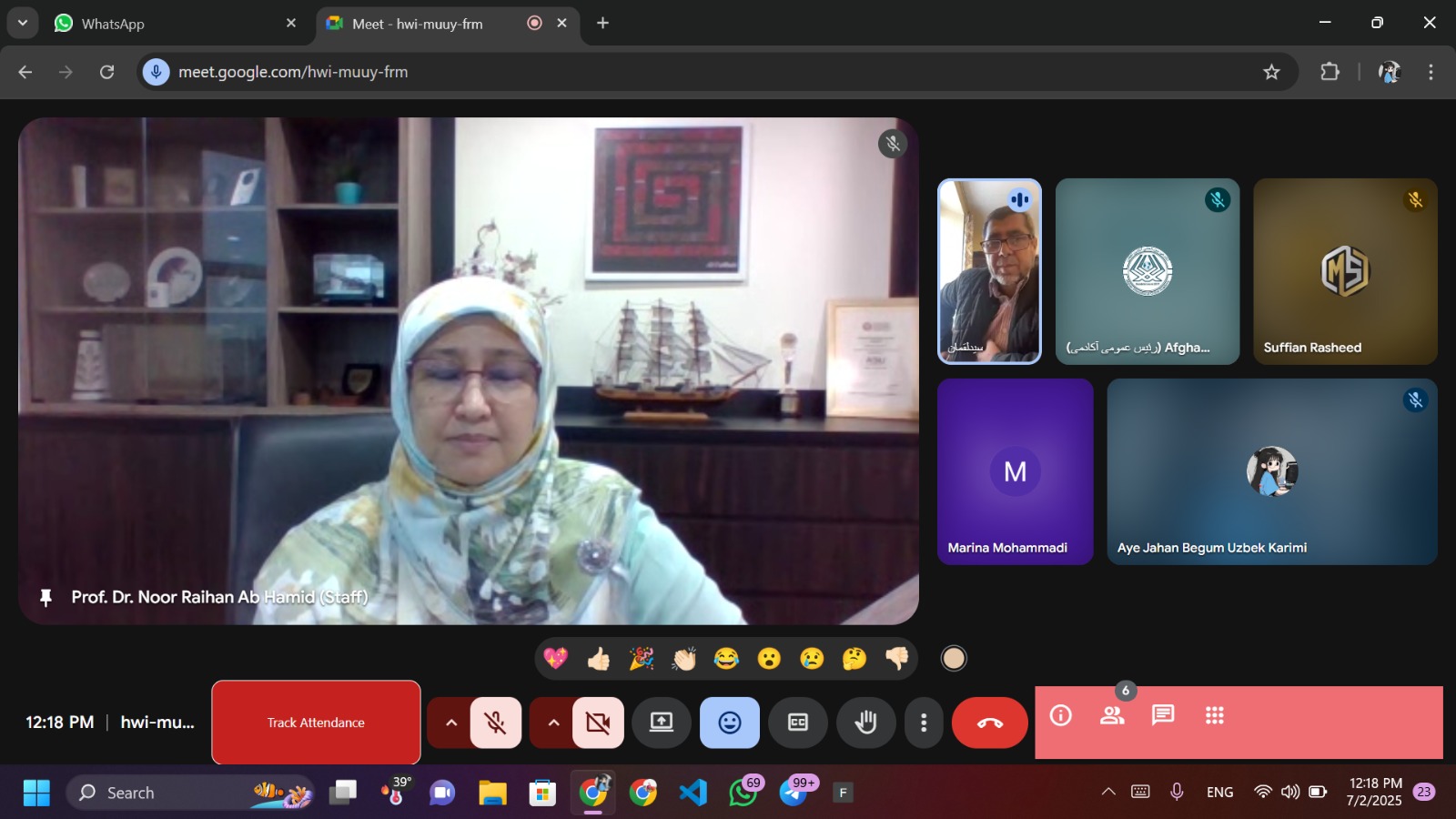The width and height of the screenshot is (1456, 819).
Task: Select Marina Mohammadi's participant tile
Action: coord(1015,471)
